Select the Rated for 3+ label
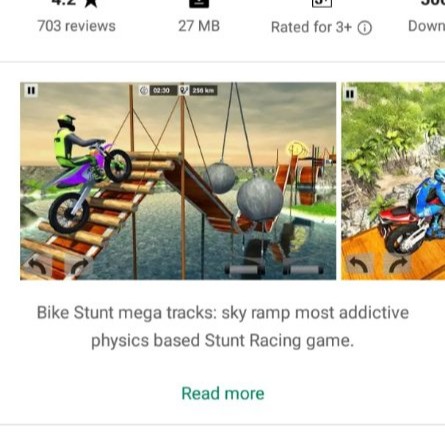The height and width of the screenshot is (445, 445). point(311,27)
